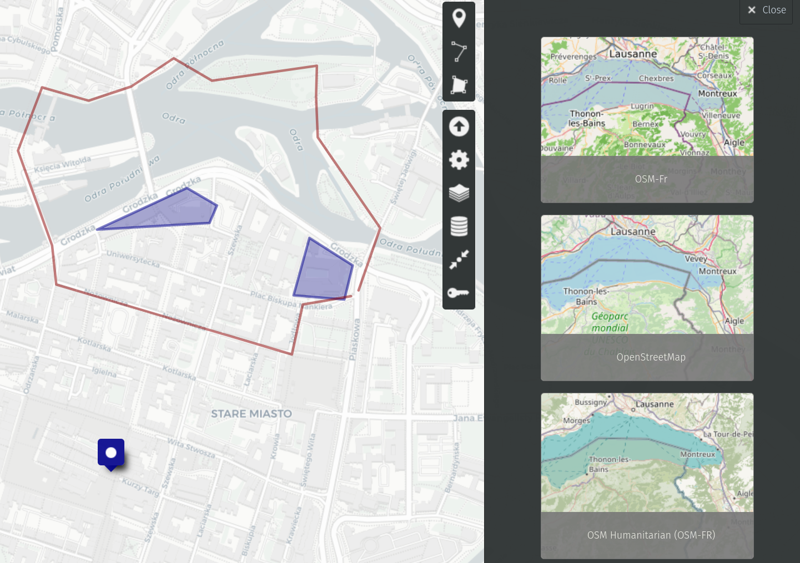Open the tilelayers database icon
The image size is (800, 563).
pyautogui.click(x=459, y=226)
